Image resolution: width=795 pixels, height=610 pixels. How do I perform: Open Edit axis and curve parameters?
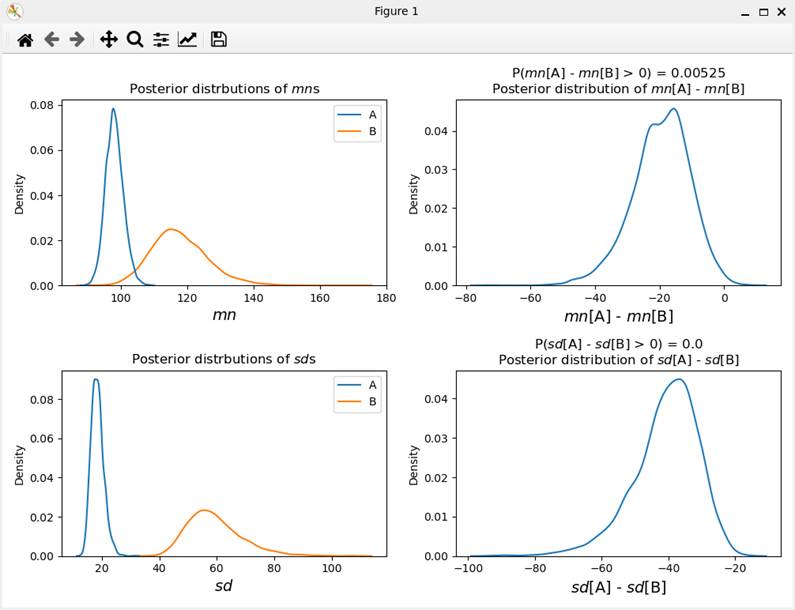(x=187, y=40)
